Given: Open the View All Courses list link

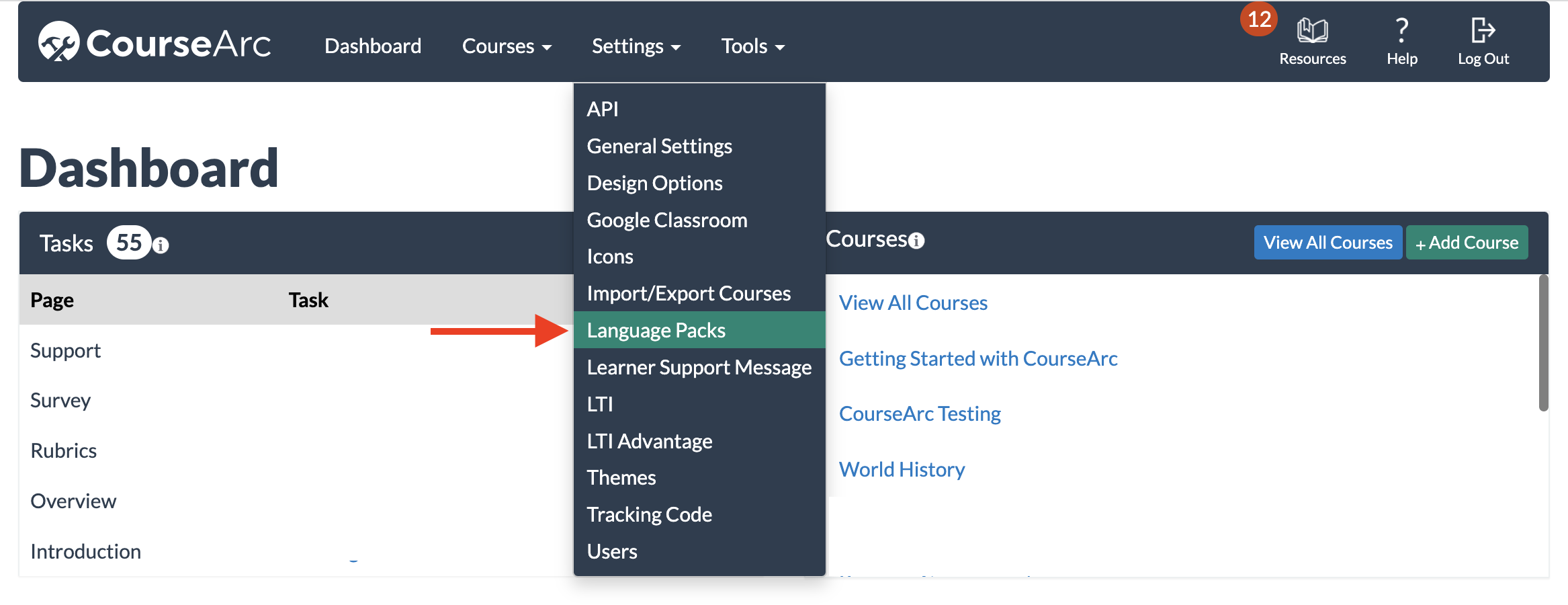Looking at the screenshot, I should pos(913,302).
